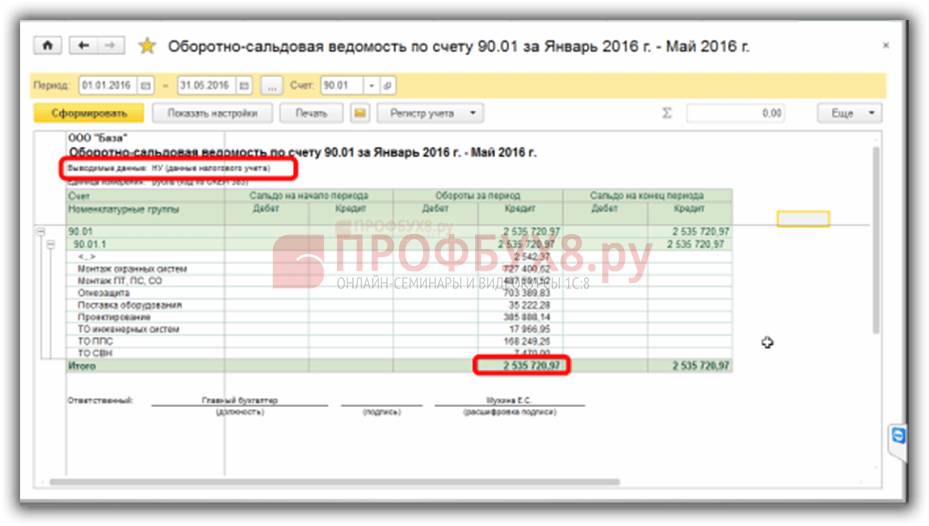This screenshot has width=929, height=526.
Task: Collapse the 90.01 account group
Action: pyautogui.click(x=41, y=231)
